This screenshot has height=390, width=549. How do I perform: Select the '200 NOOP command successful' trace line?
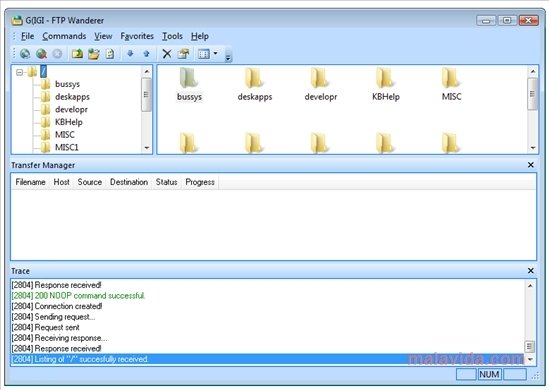(x=78, y=296)
